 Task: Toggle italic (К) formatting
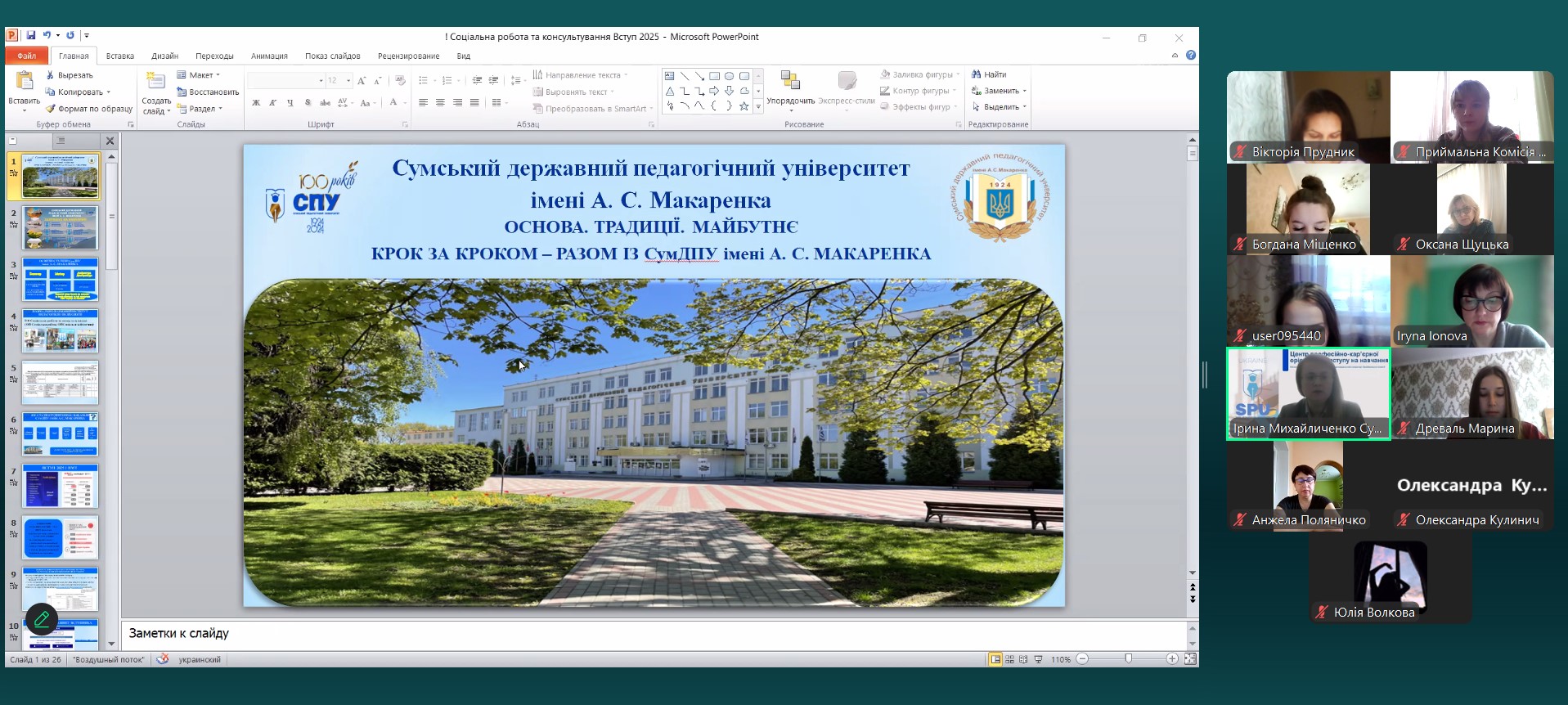273,102
